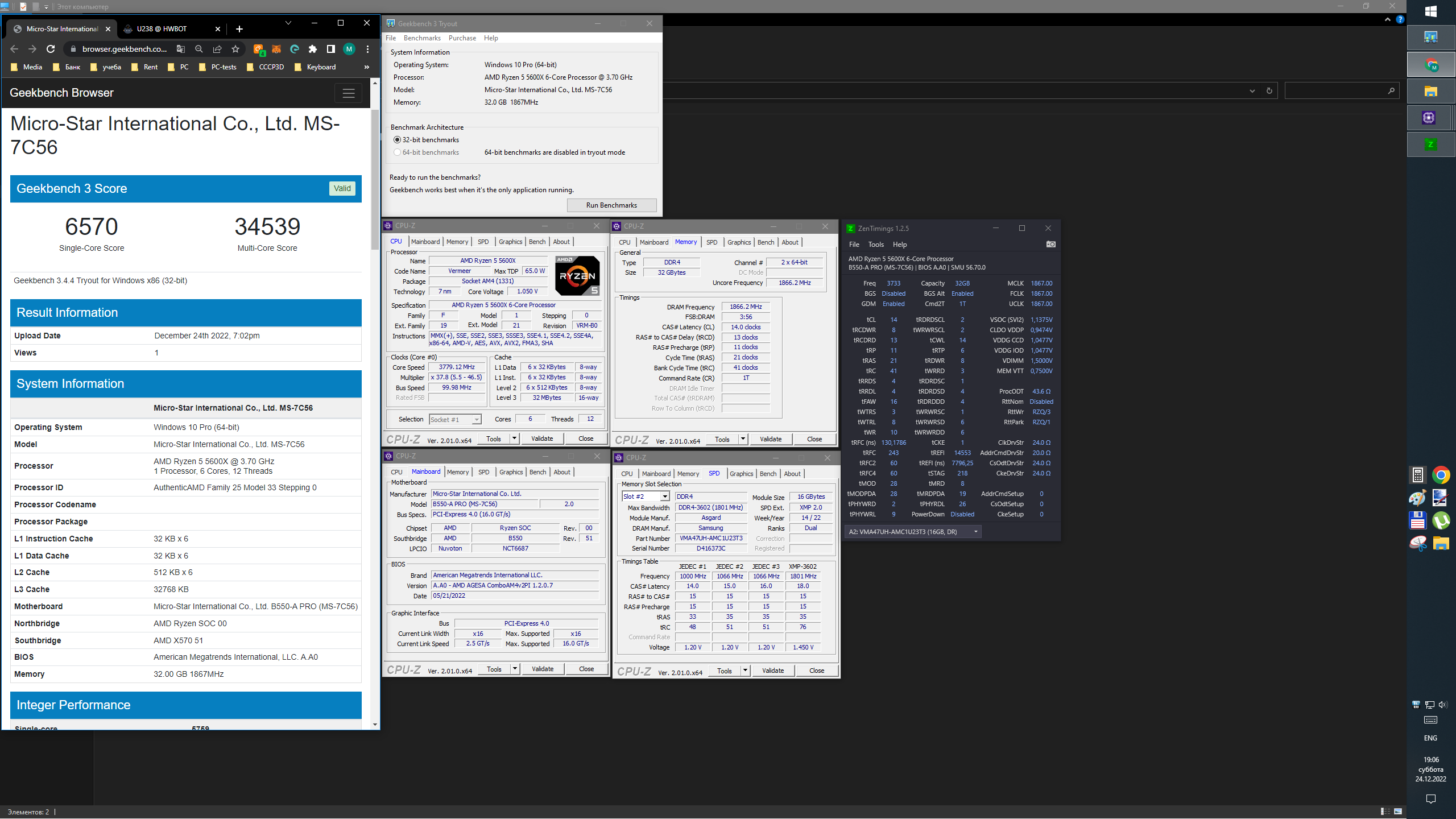Viewport: 1456px width, 819px height.
Task: Click the Explorer search box
Action: click(x=1341, y=90)
